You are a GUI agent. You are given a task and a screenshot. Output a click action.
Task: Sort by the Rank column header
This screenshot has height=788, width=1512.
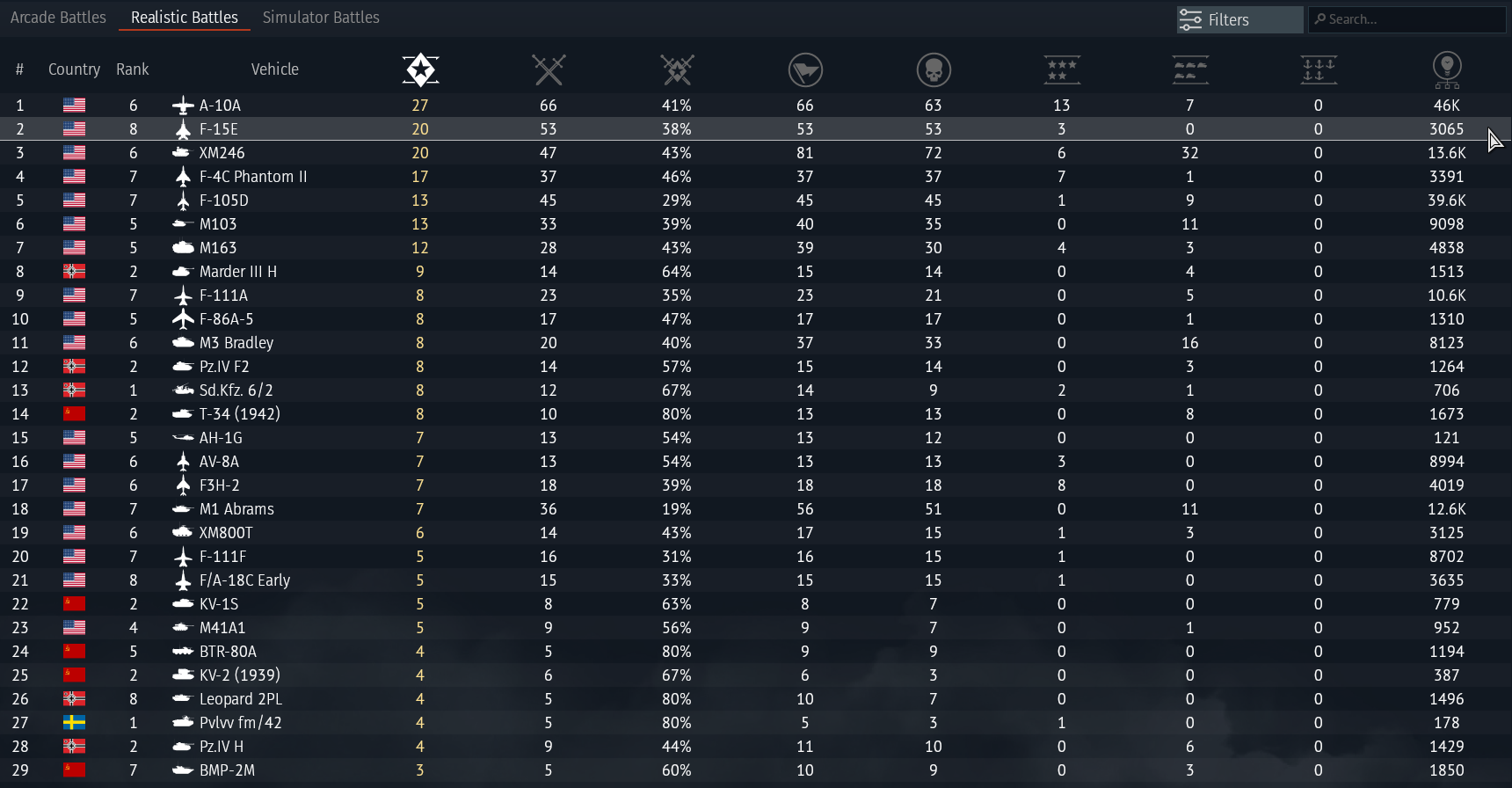point(133,69)
